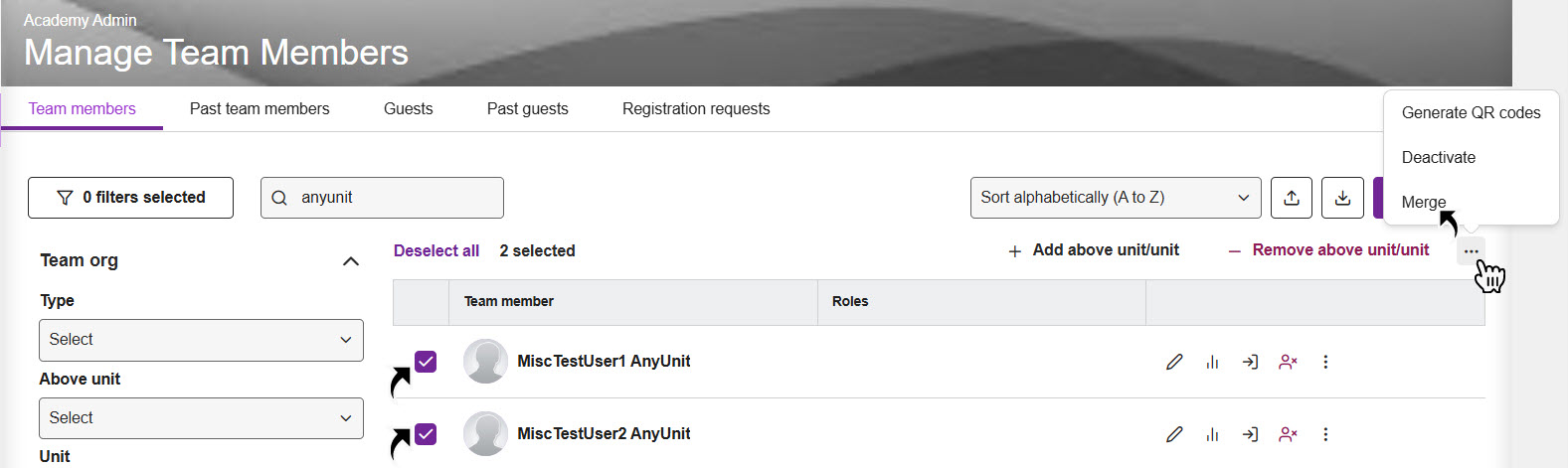Click the search field containing anyunit
The image size is (1568, 468).
tap(393, 198)
